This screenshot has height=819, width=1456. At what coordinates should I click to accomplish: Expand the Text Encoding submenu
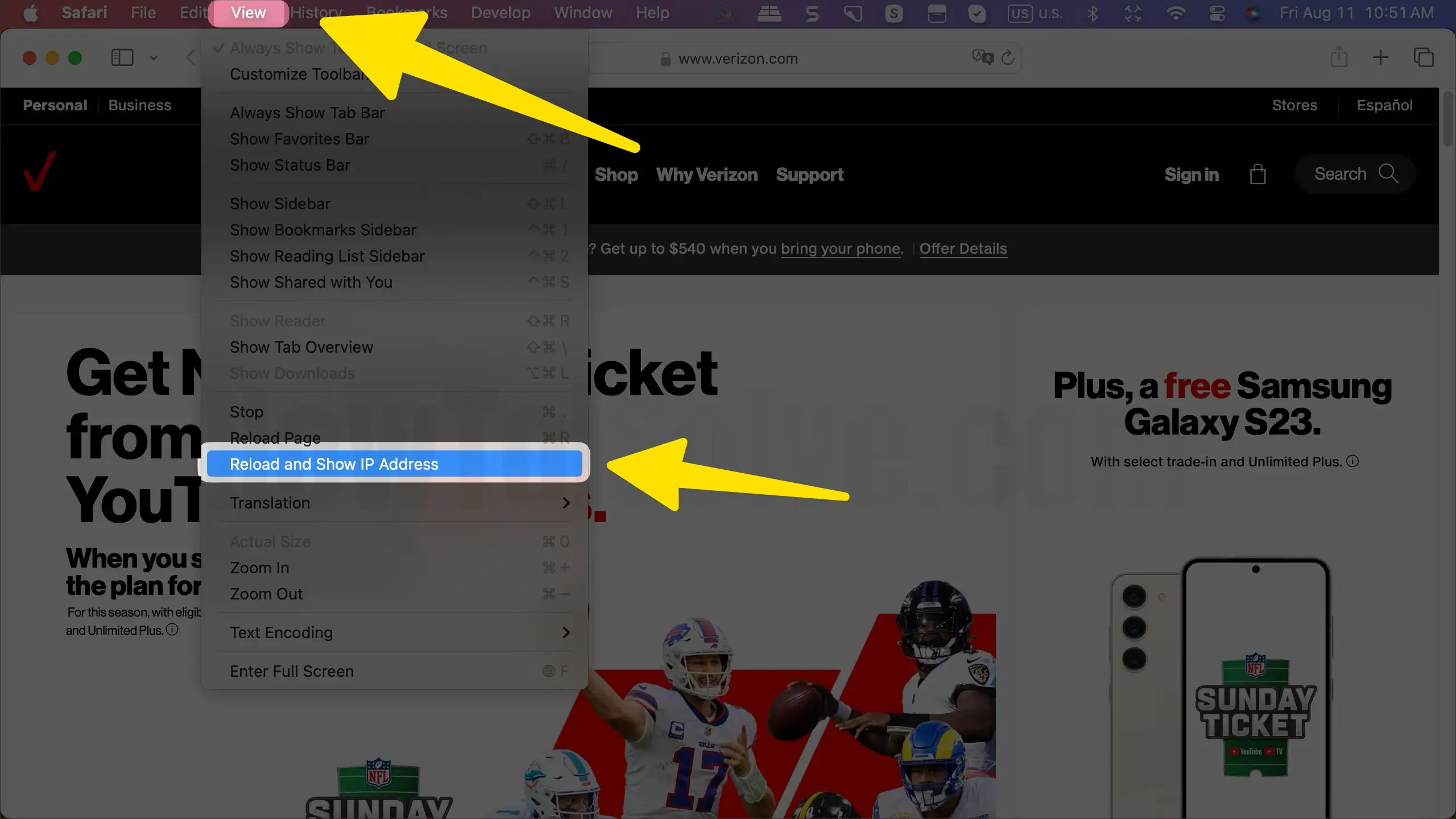pos(394,632)
